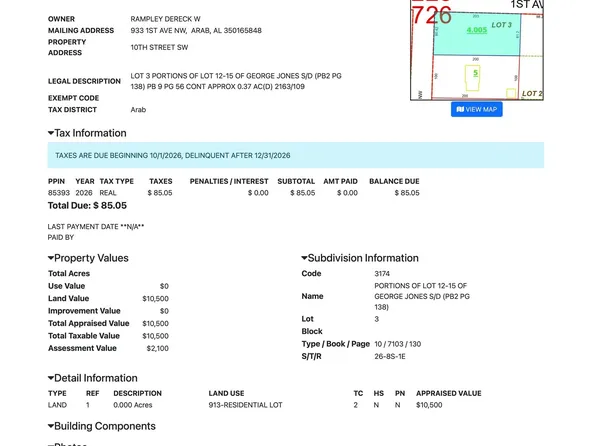Click the owner name RAMPLEY DERECK W
The width and height of the screenshot is (596, 446).
pos(165,19)
